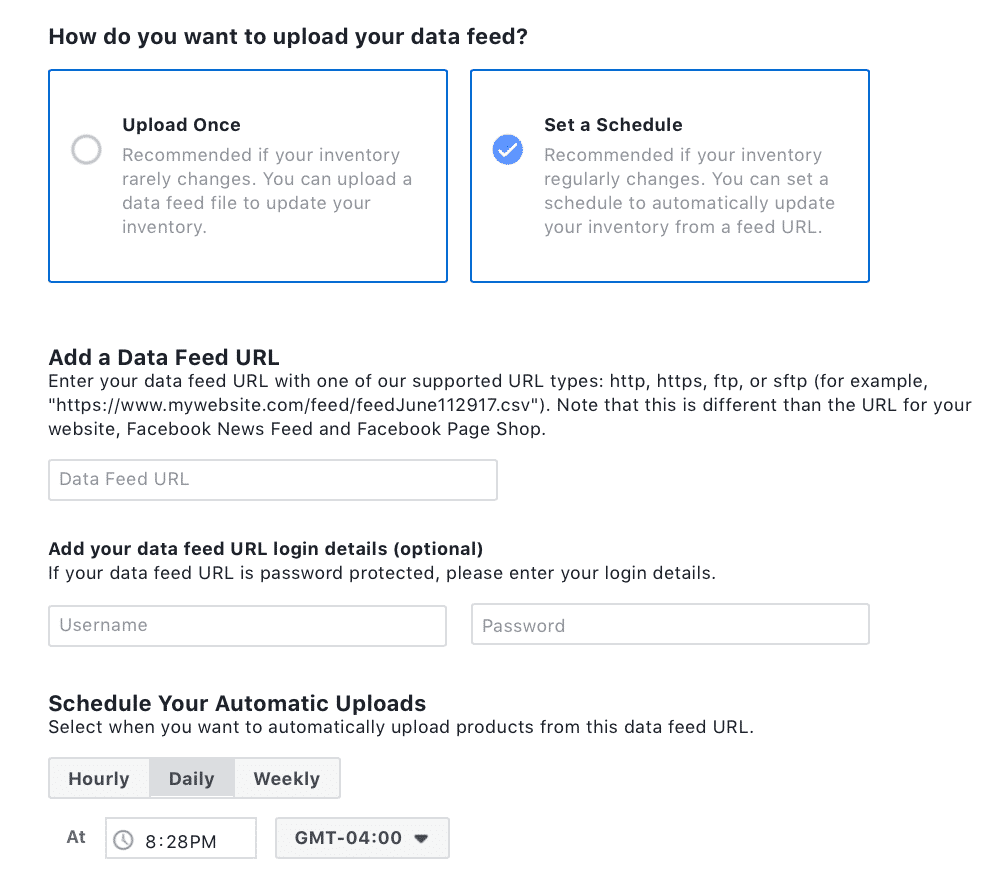Click the Schedule Your Automatic Uploads heading
The width and height of the screenshot is (1004, 890).
[x=237, y=703]
